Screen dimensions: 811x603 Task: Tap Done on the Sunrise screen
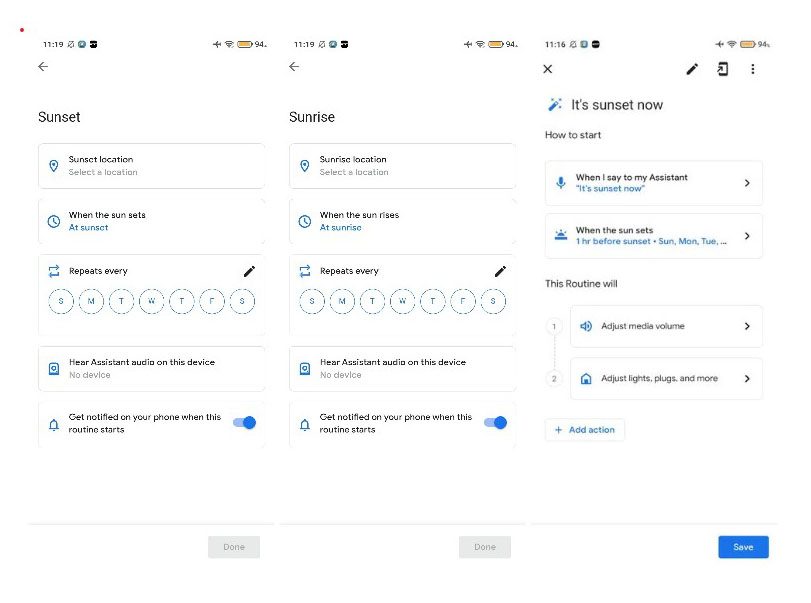(485, 547)
